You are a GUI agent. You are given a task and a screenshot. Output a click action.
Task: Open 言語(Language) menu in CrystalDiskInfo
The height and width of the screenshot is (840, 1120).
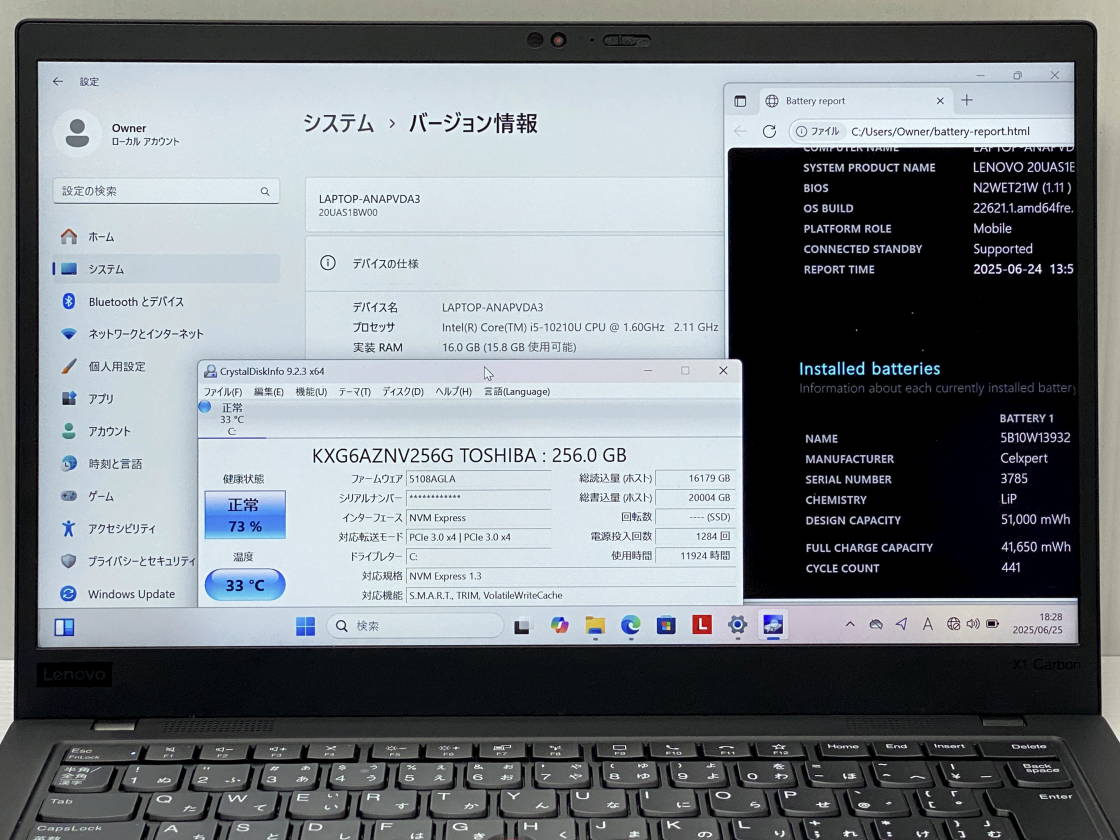pyautogui.click(x=517, y=391)
